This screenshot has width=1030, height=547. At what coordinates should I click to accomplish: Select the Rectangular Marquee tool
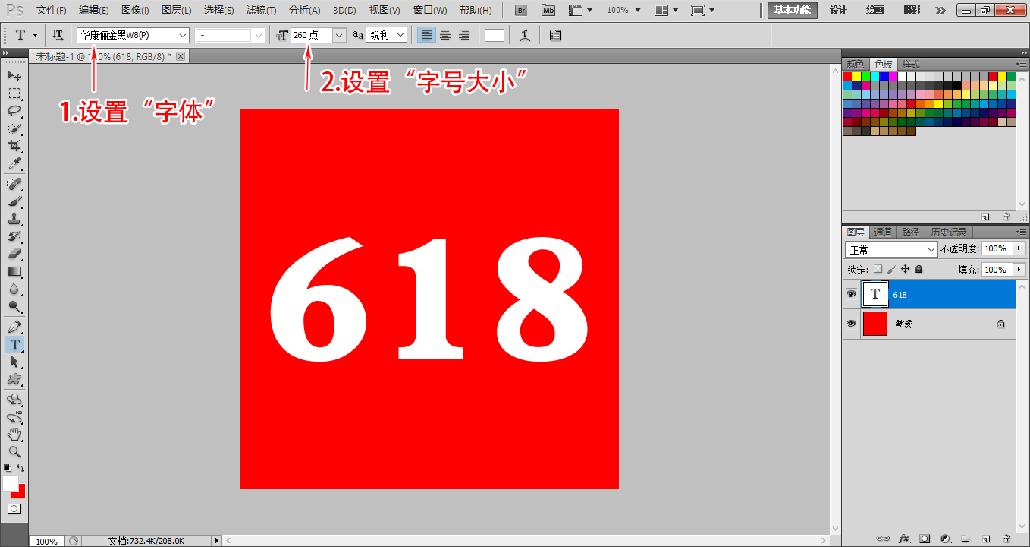coord(14,93)
